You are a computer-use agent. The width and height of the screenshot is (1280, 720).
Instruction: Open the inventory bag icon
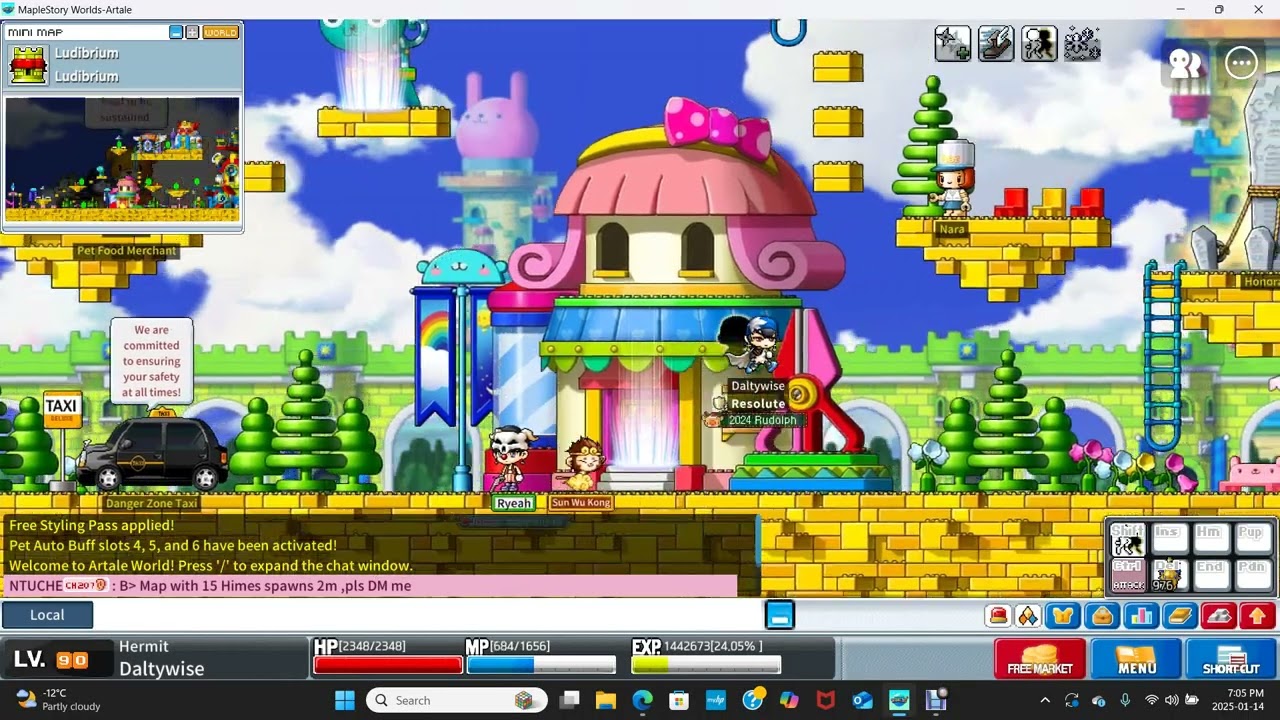click(1102, 616)
